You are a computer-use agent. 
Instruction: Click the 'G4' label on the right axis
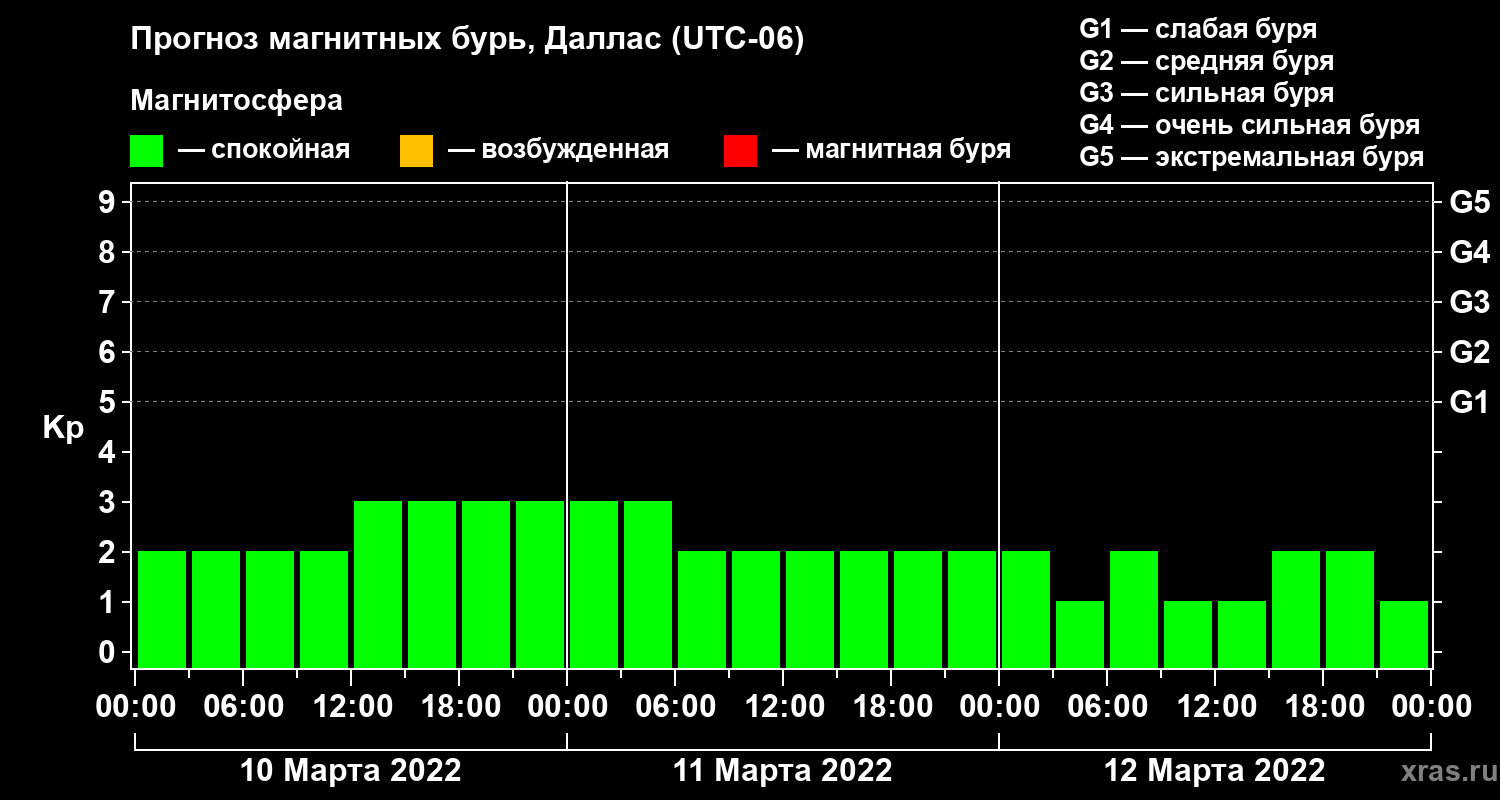(1469, 253)
